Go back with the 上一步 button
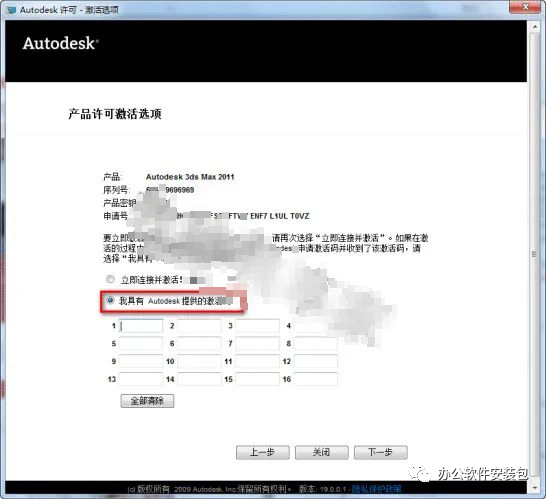The width and height of the screenshot is (546, 499). pos(263,452)
